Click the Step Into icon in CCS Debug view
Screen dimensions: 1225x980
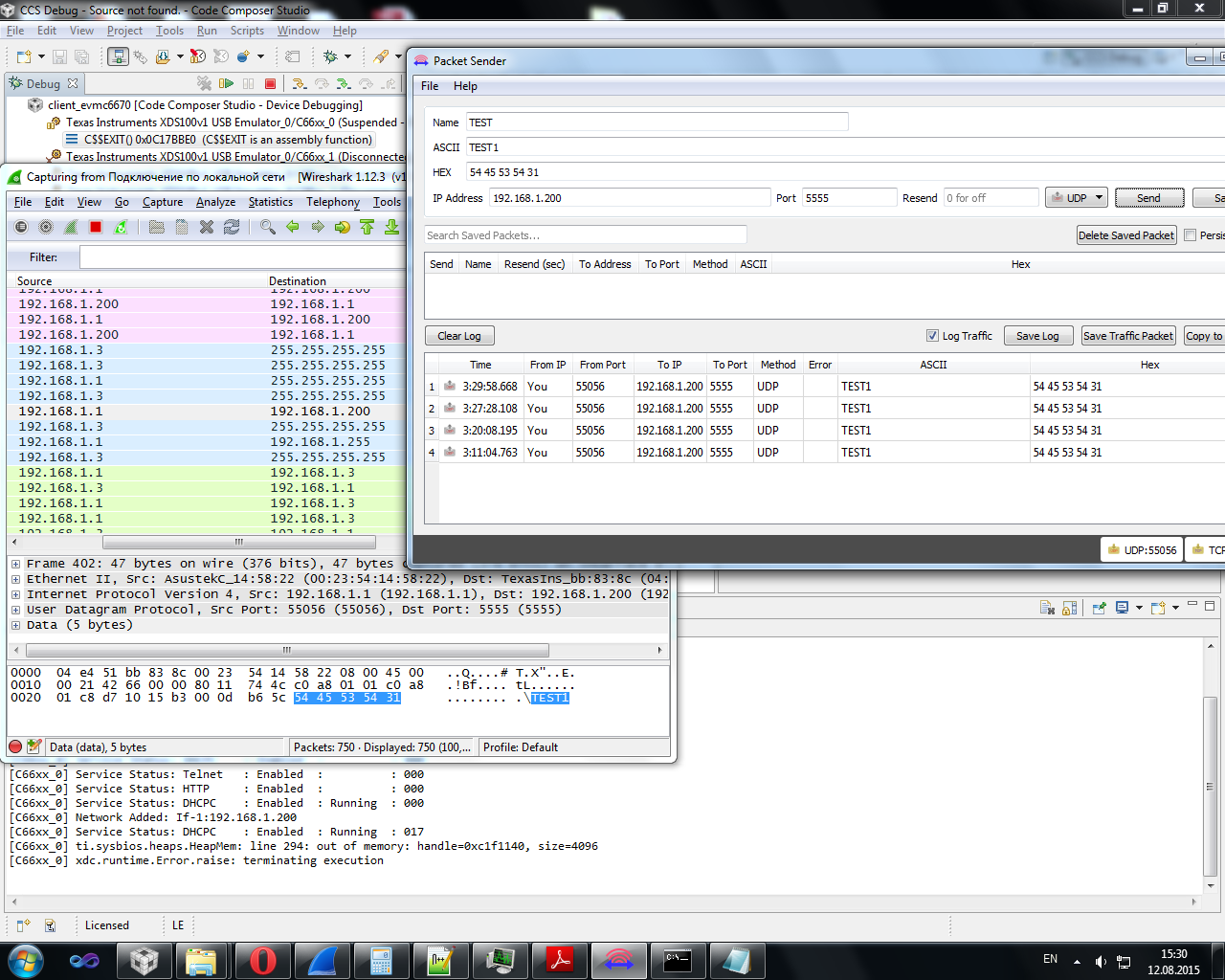pyautogui.click(x=299, y=83)
